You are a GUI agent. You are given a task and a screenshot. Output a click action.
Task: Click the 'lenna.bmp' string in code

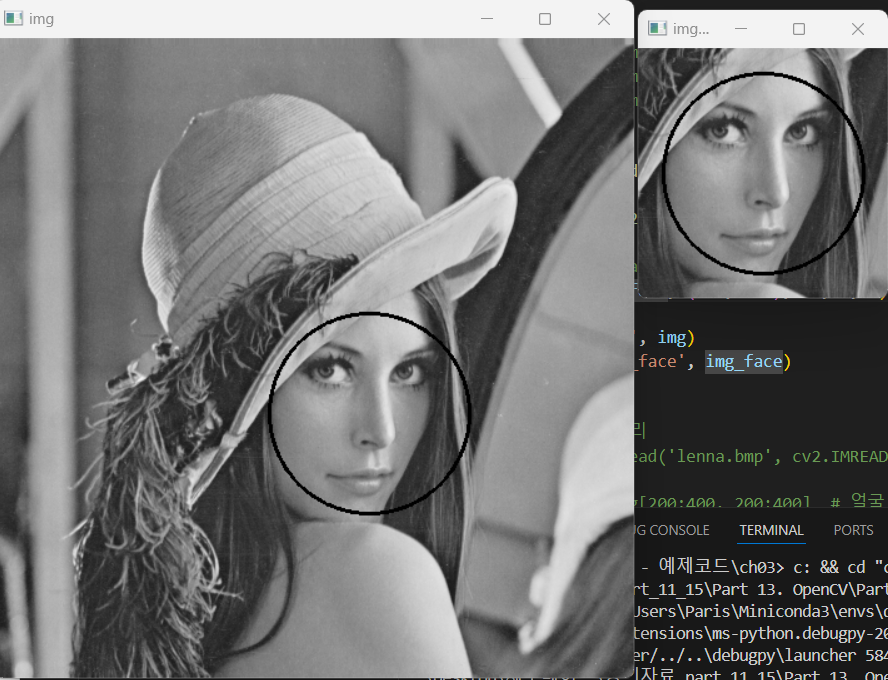(720, 456)
